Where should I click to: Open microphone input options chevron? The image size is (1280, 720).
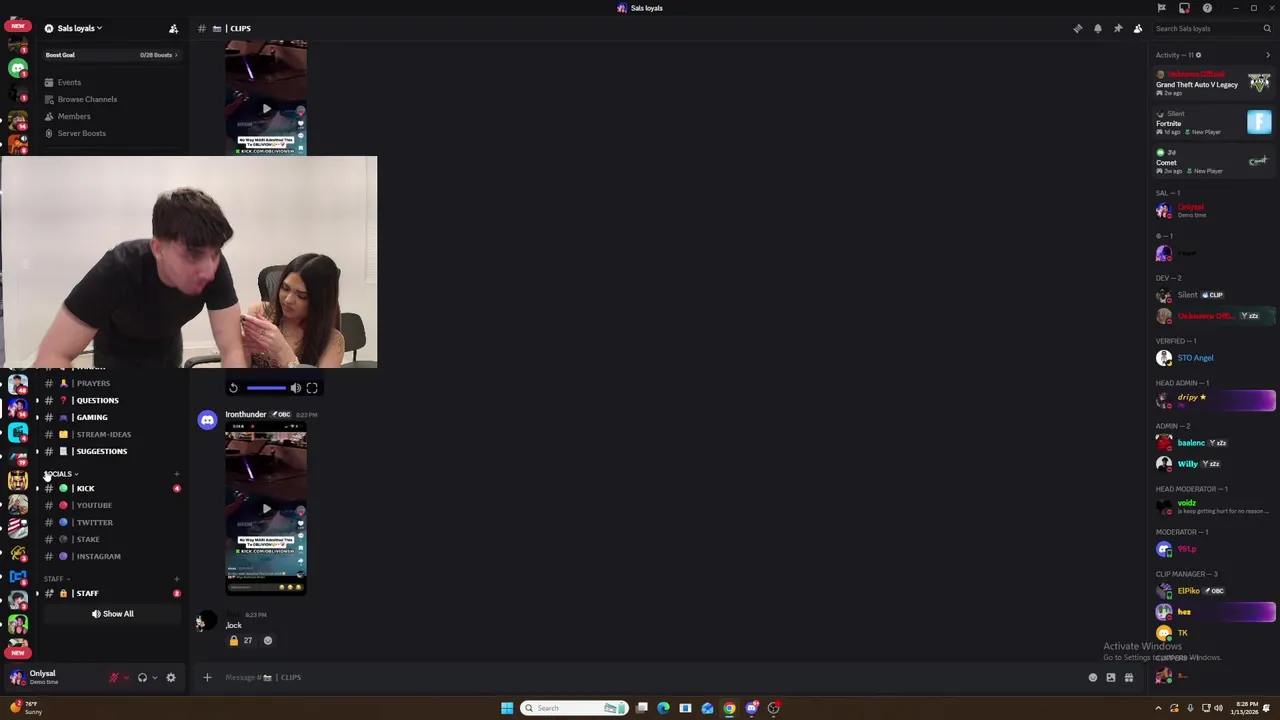(x=126, y=678)
